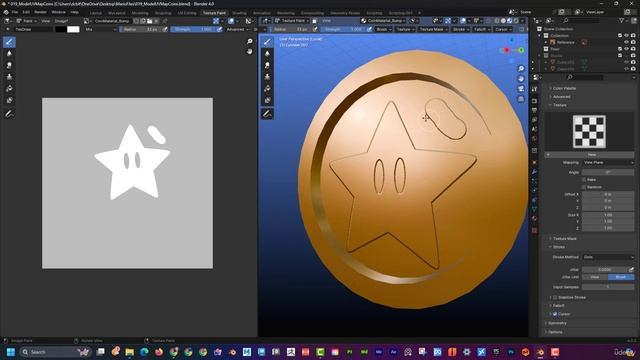Select Clone tool in 3D viewport toolbar
640x360 pixels.
[x=267, y=77]
